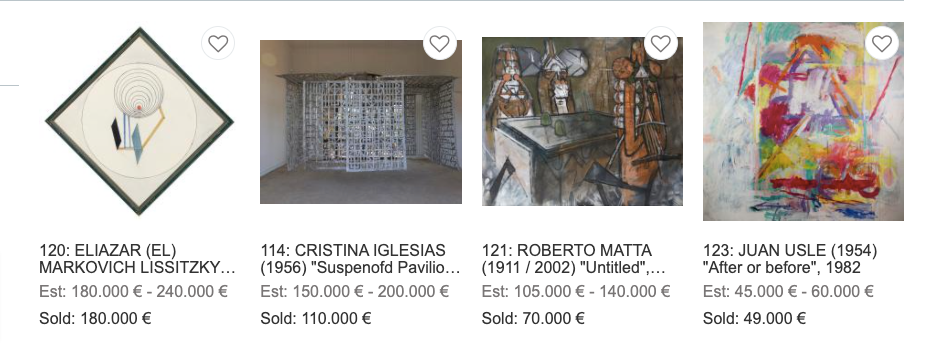The height and width of the screenshot is (360, 937).
Task: Open 123: Juan Usle "After or before" link
Action: coord(790,259)
